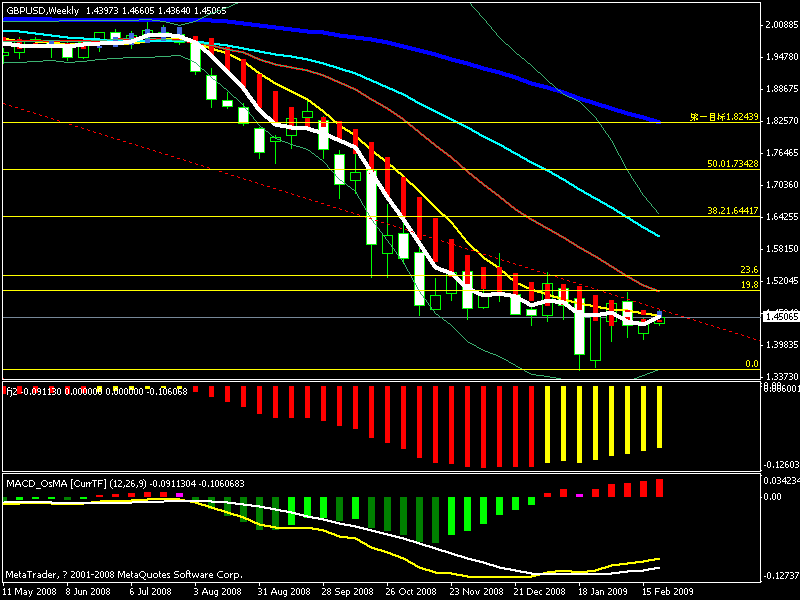
Task: Click the highlighted current price tag 1.45065
Action: coord(781,317)
